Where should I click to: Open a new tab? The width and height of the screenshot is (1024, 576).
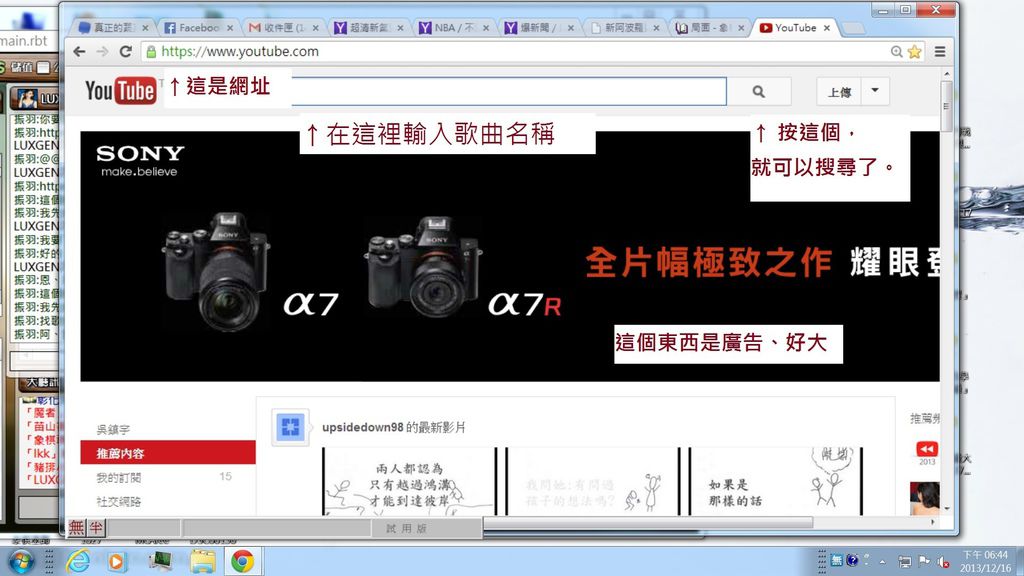pos(853,28)
